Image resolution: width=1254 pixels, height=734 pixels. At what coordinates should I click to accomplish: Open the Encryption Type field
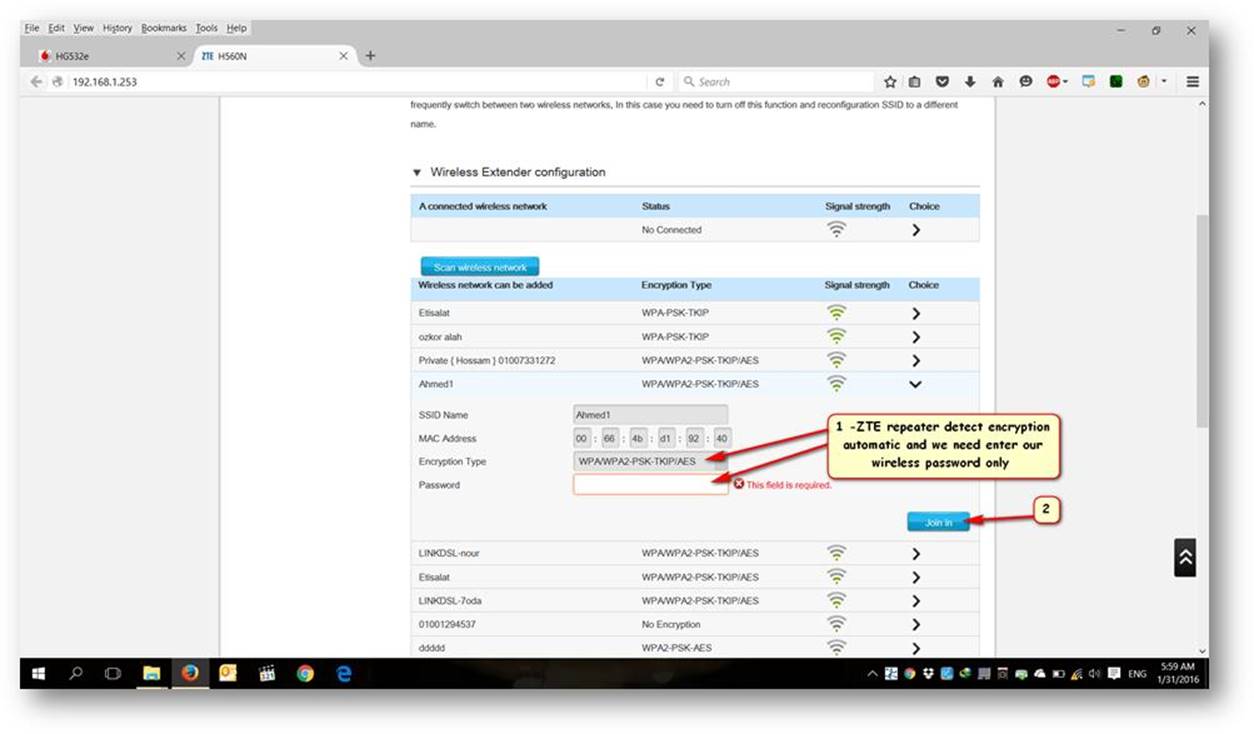(x=650, y=461)
